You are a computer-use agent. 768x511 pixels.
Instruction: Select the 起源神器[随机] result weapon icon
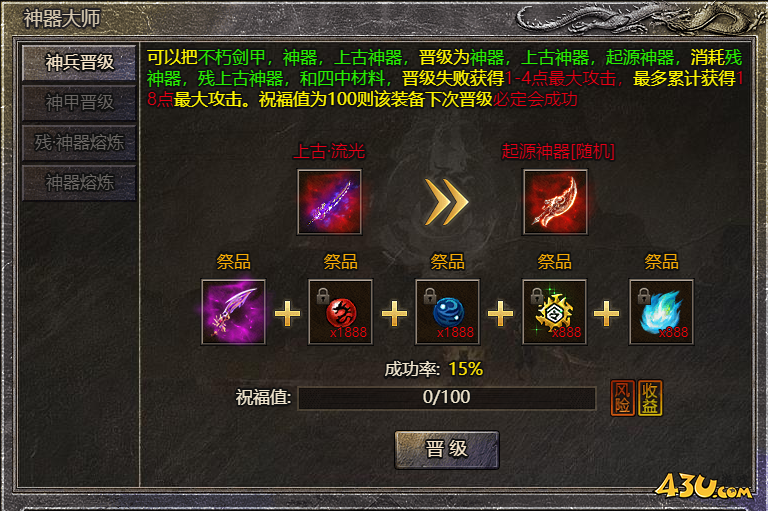pyautogui.click(x=555, y=202)
